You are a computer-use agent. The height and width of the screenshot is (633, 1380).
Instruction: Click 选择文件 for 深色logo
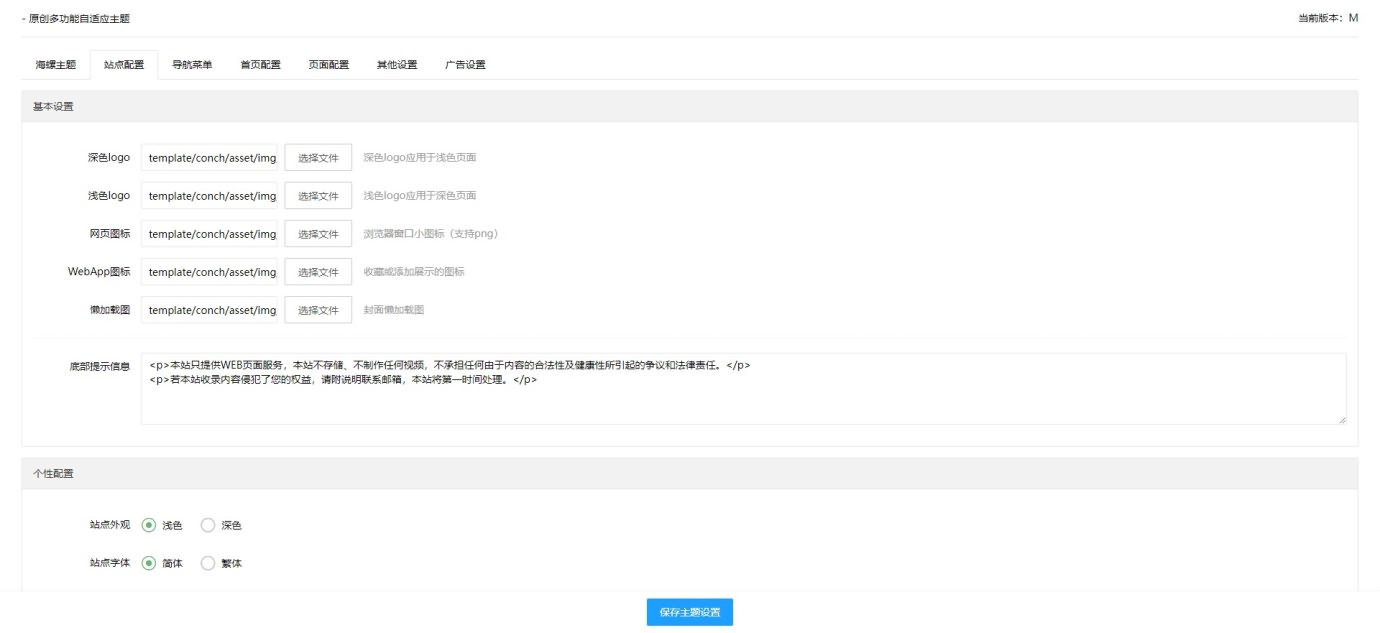click(x=318, y=158)
